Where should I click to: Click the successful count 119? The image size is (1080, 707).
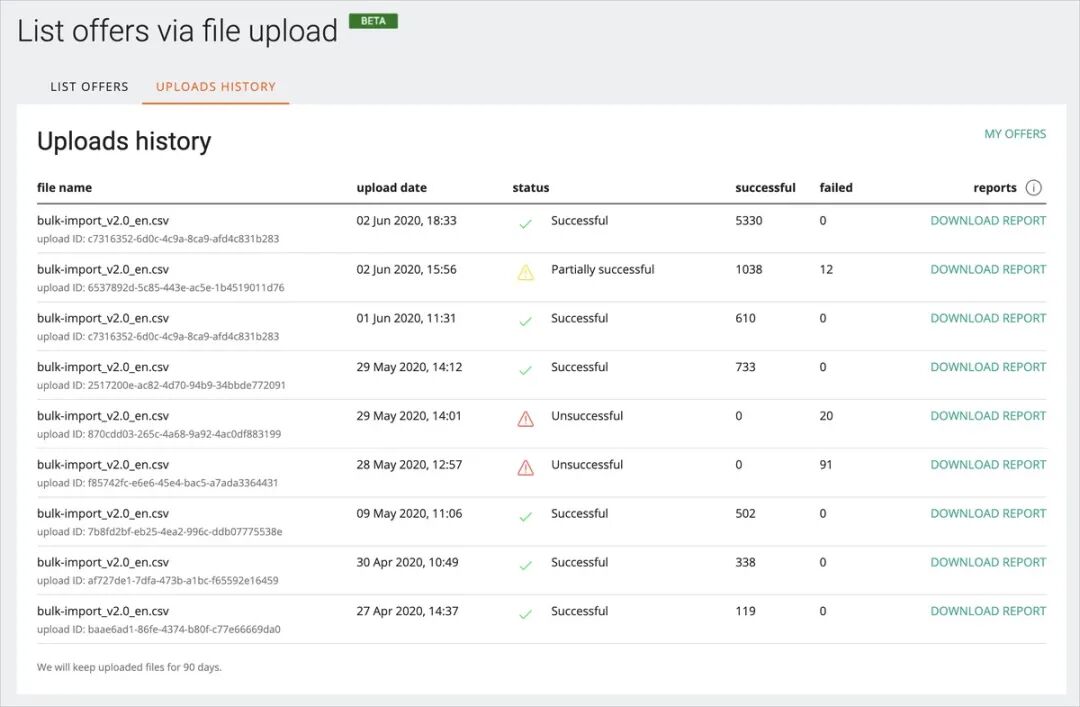point(745,611)
